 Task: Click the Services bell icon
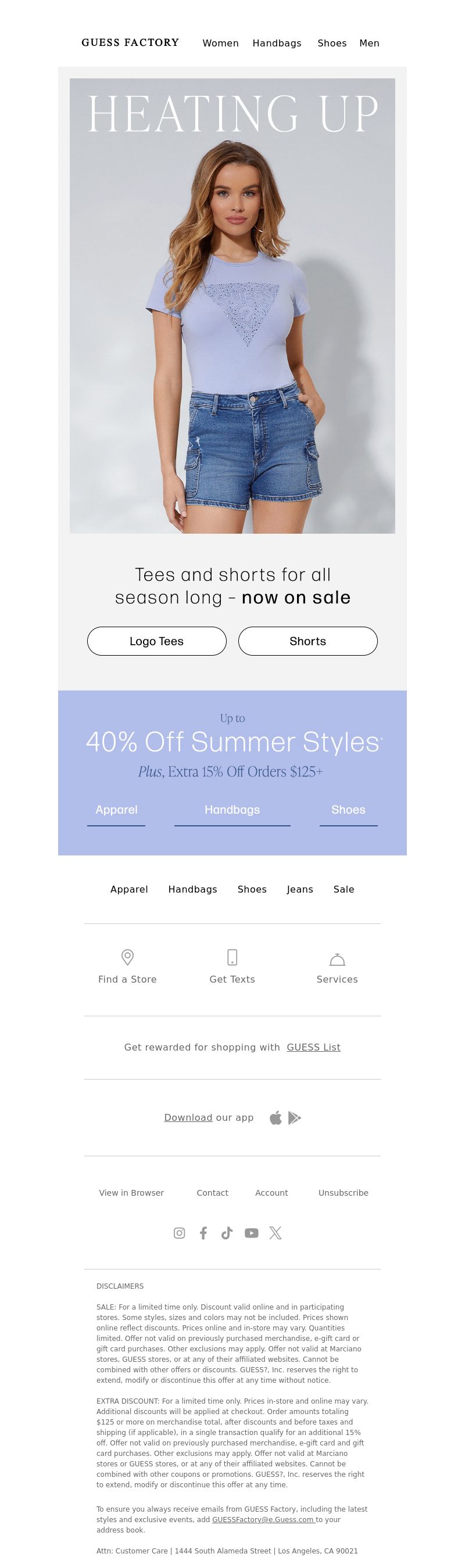pos(337,959)
